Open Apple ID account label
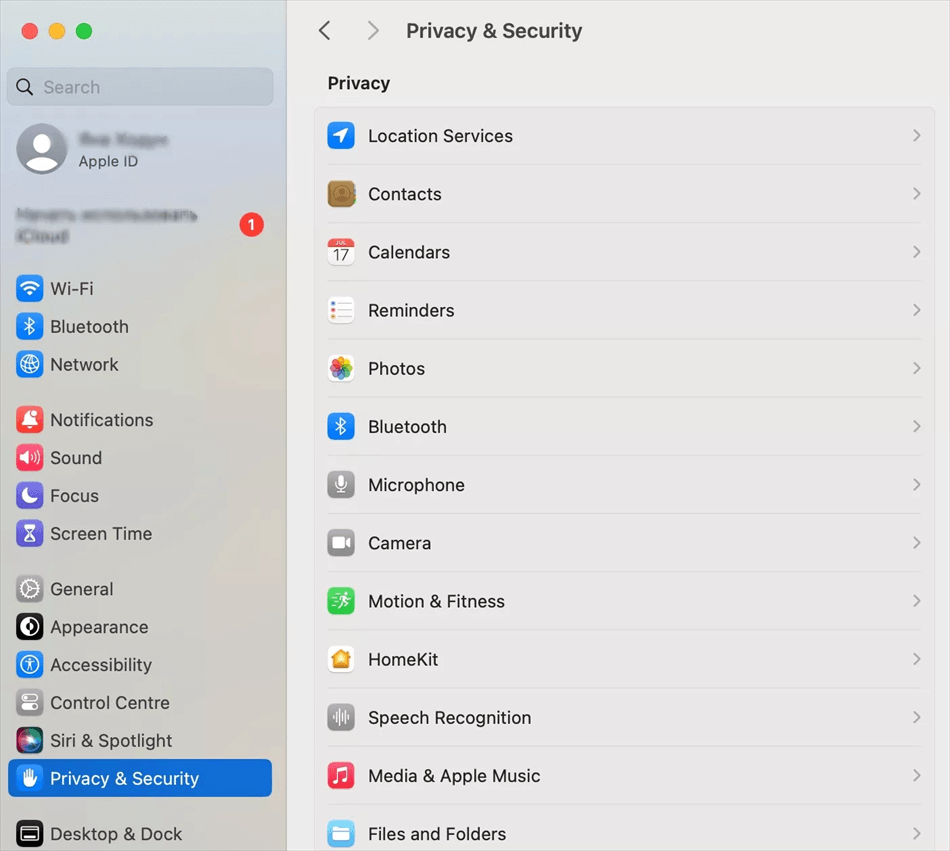Screen dimensions: 950x851 [108, 162]
